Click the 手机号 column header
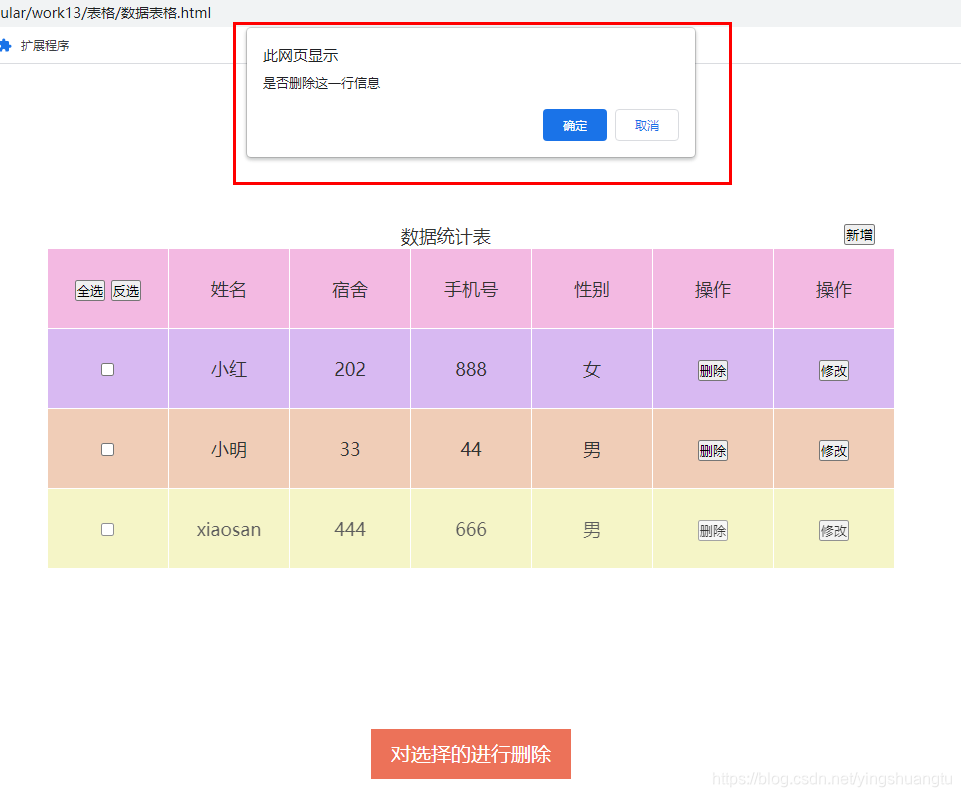This screenshot has width=961, height=797. [471, 289]
